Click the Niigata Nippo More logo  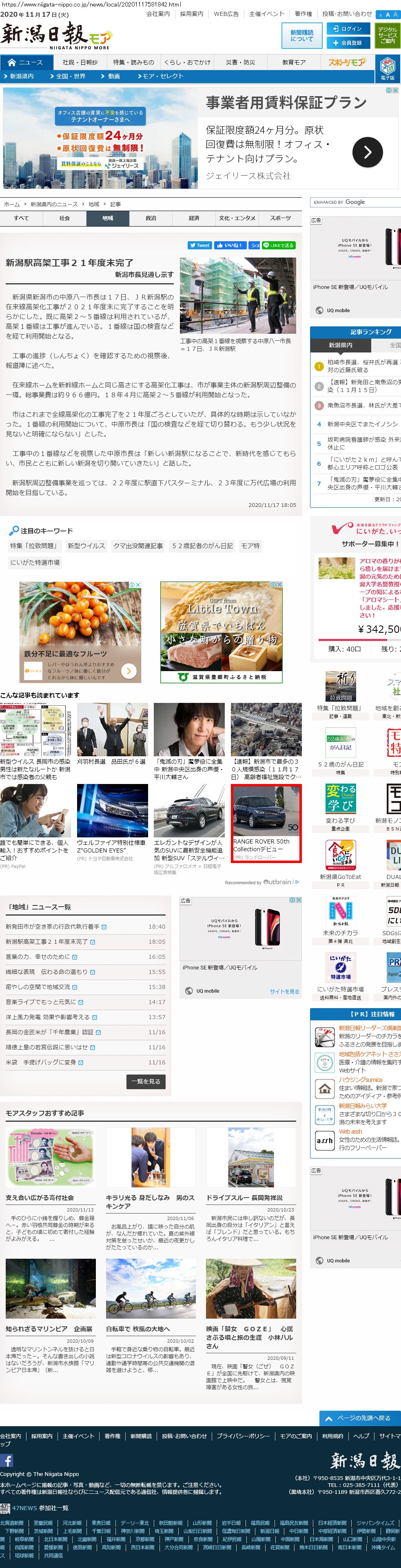point(55,35)
